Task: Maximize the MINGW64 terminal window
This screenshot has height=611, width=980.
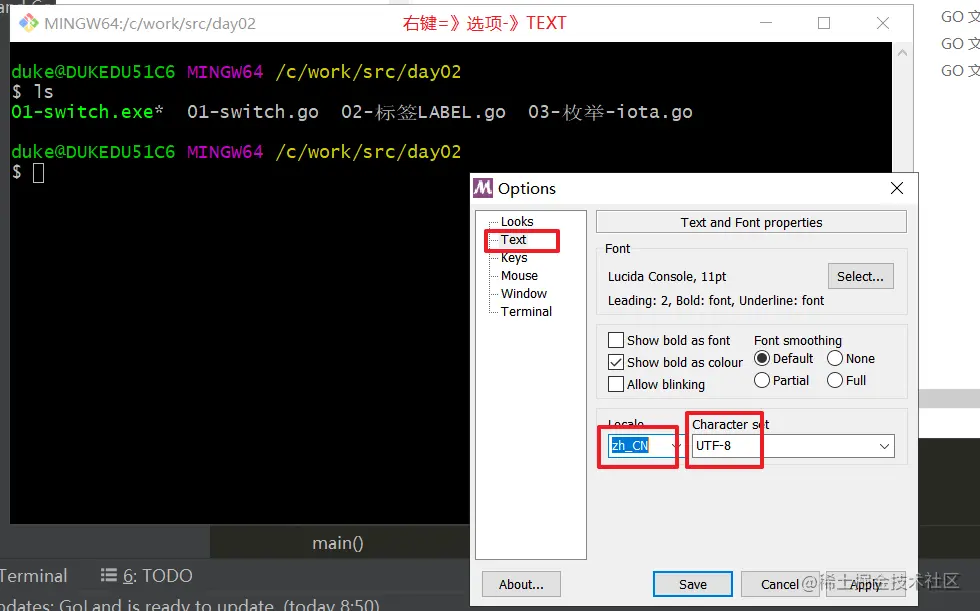Action: click(x=824, y=23)
